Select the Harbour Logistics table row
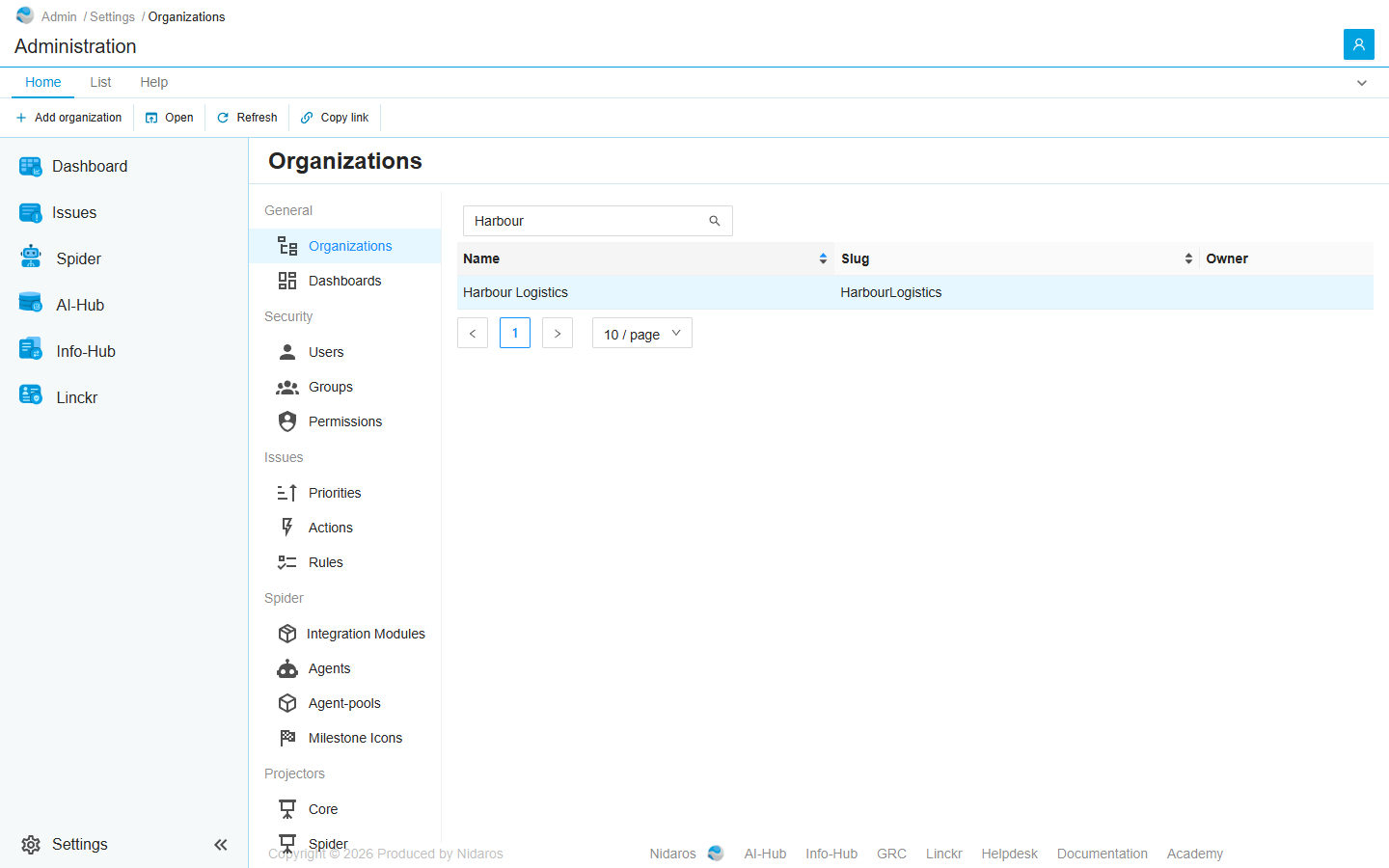This screenshot has height=868, width=1389. tap(915, 292)
